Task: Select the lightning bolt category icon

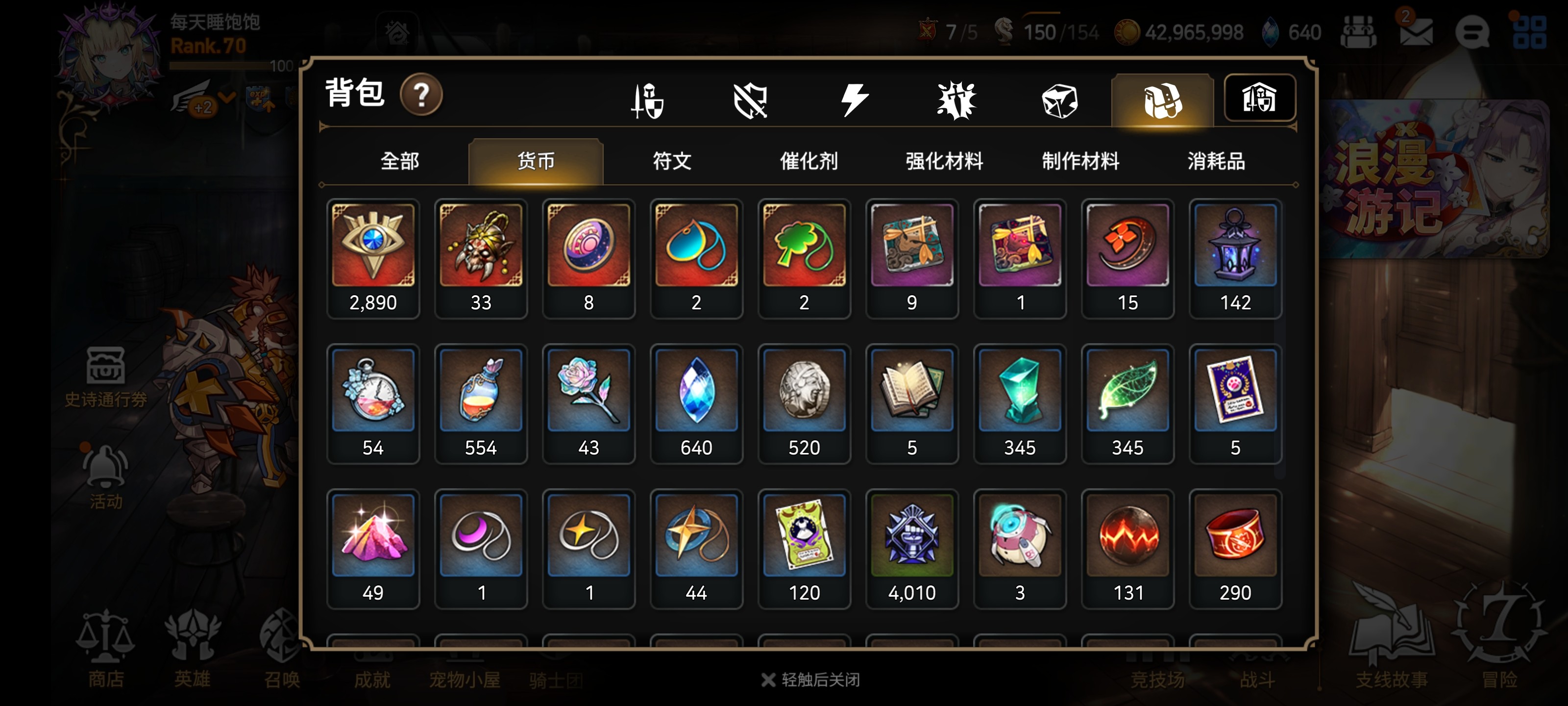Action: [854, 100]
